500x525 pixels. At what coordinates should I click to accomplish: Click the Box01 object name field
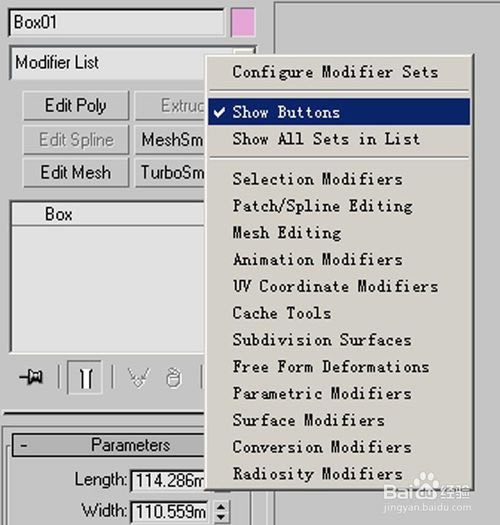tap(117, 22)
